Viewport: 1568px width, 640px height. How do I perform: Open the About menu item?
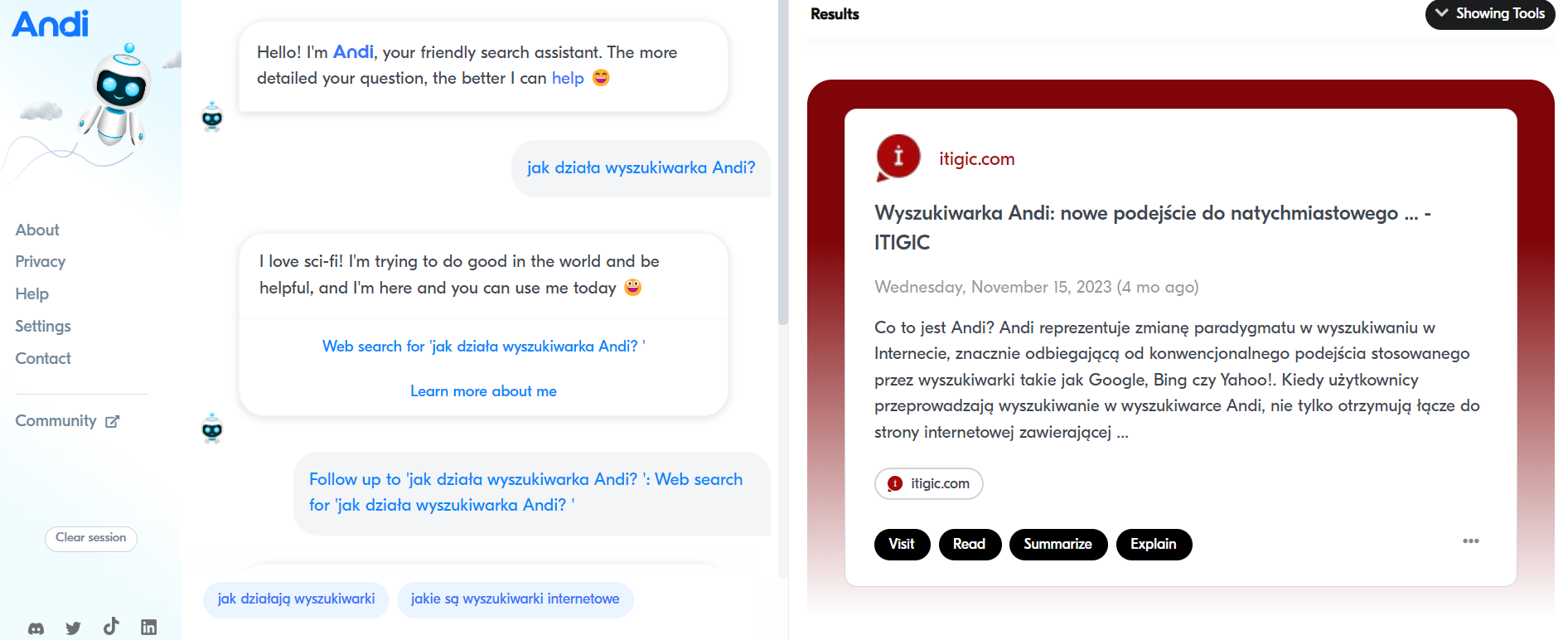(37, 230)
